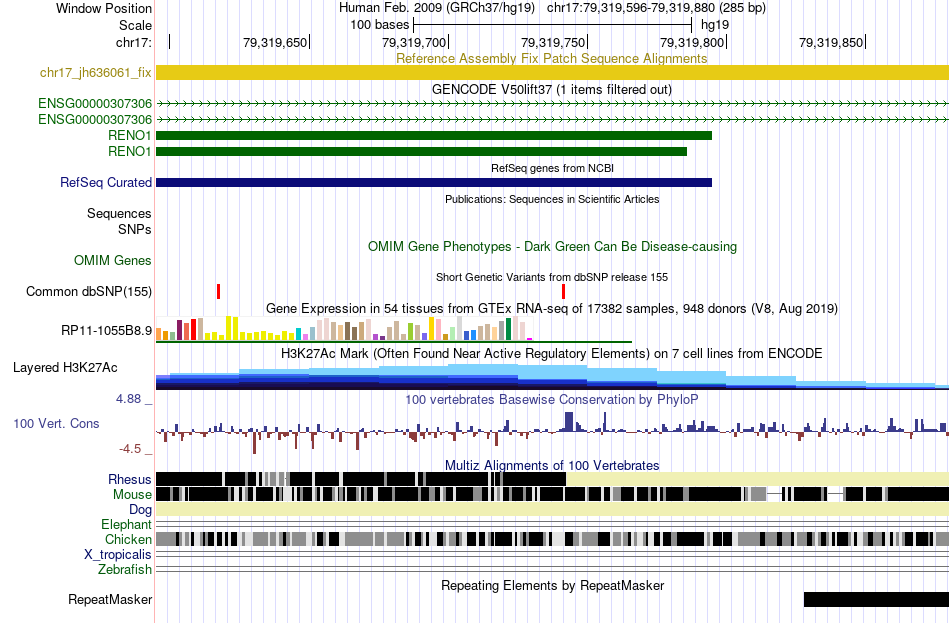Click the GTEx RP11-1055B8.9 expression bar chart
Image resolution: width=950 pixels, height=623 pixels.
point(345,328)
